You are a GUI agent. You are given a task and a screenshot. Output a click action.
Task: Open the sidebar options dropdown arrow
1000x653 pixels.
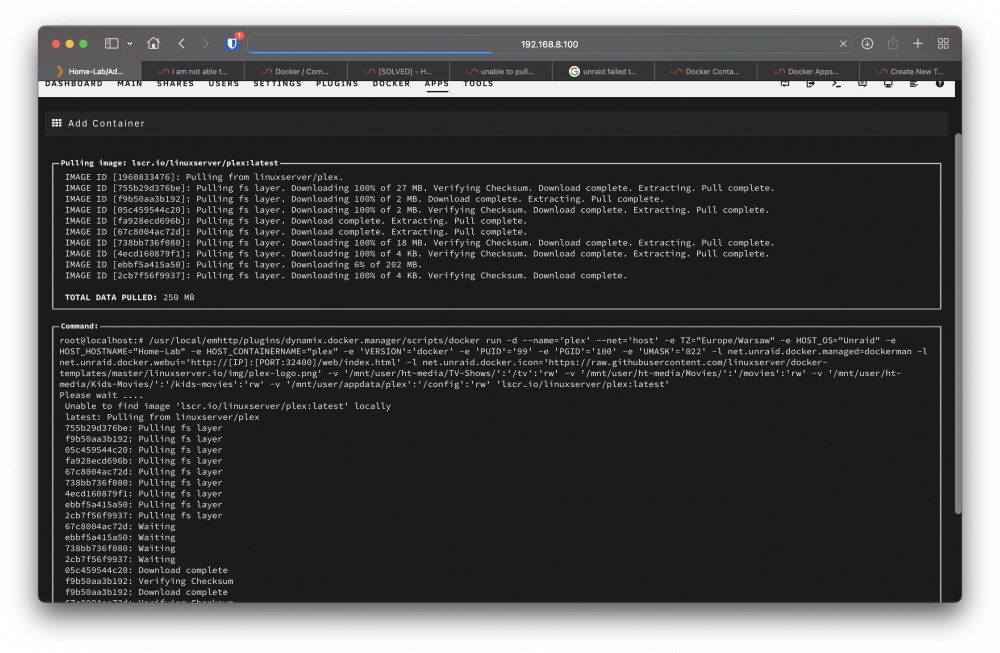click(129, 43)
